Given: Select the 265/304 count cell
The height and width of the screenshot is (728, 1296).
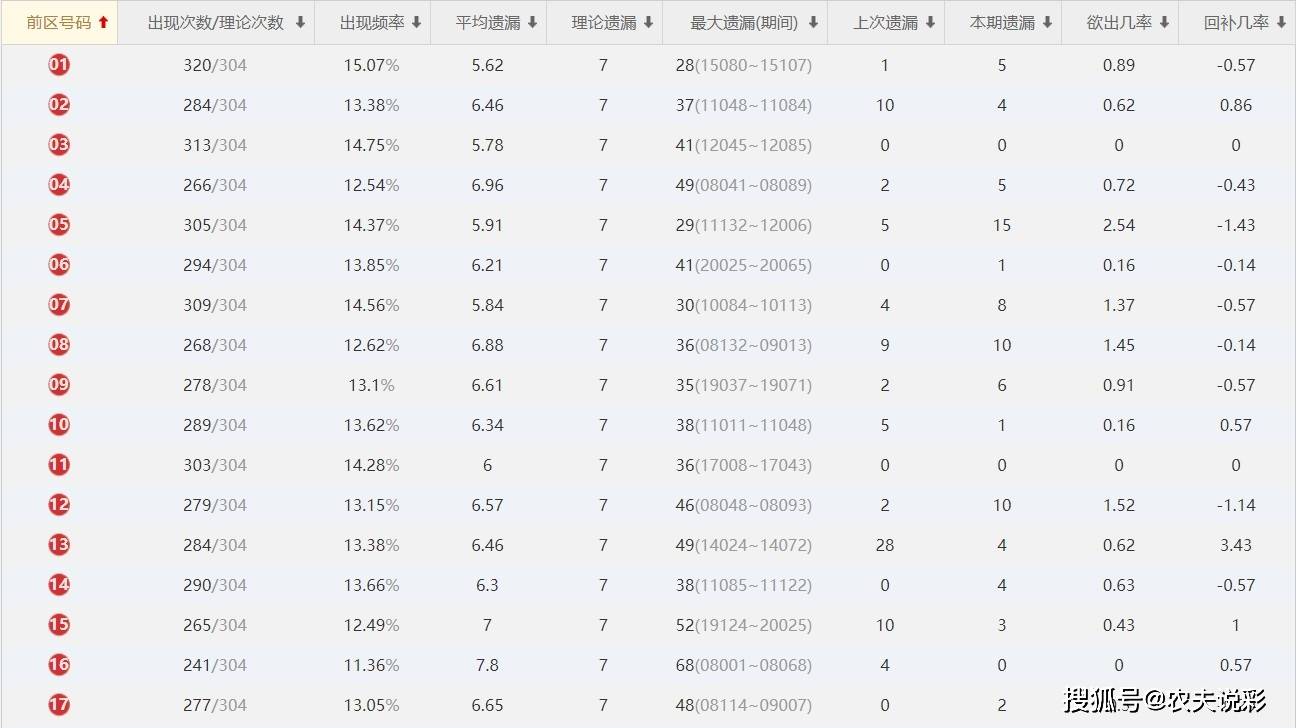Looking at the screenshot, I should click(x=215, y=625).
